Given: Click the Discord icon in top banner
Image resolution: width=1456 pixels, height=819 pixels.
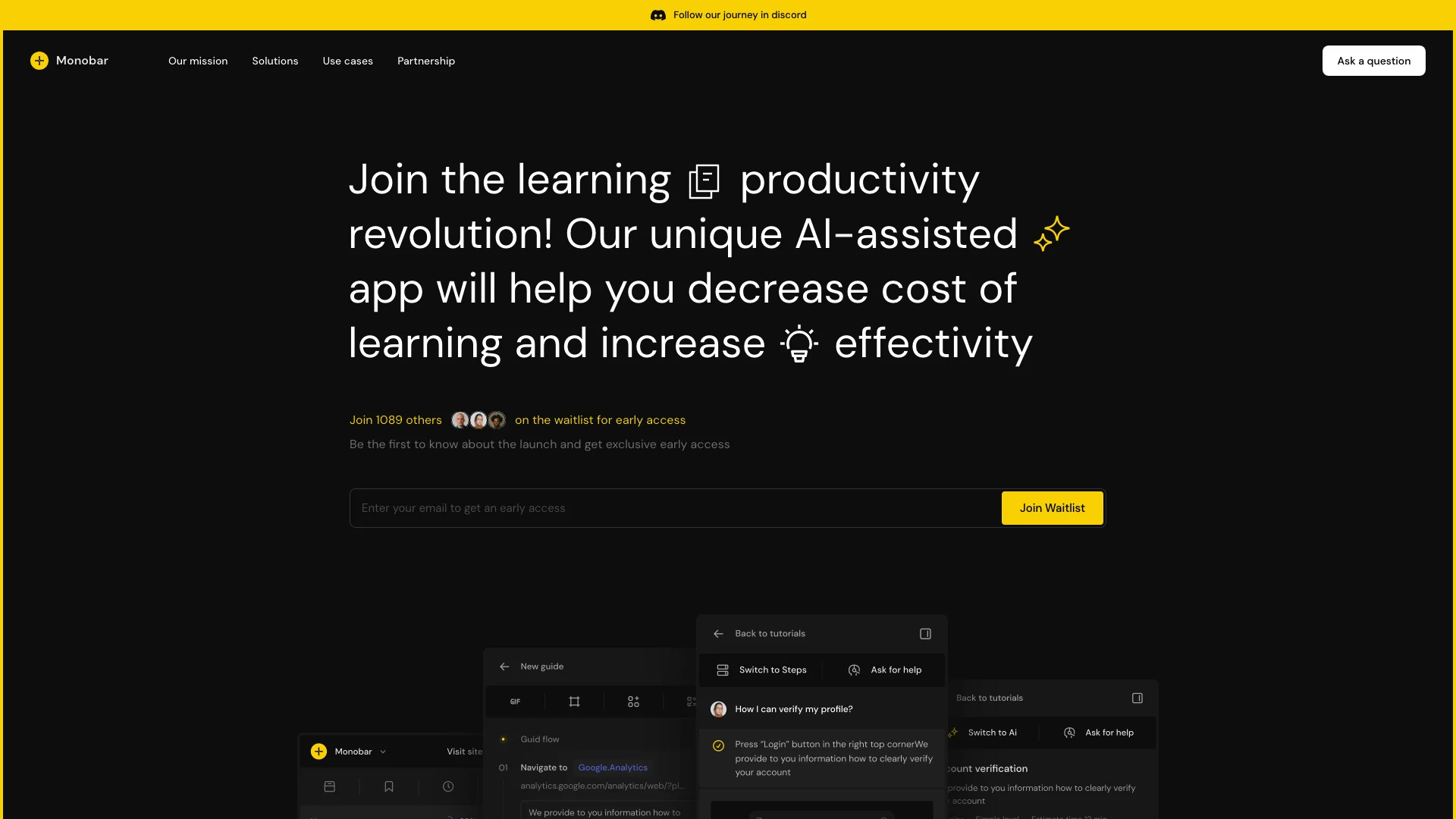Looking at the screenshot, I should (x=657, y=15).
